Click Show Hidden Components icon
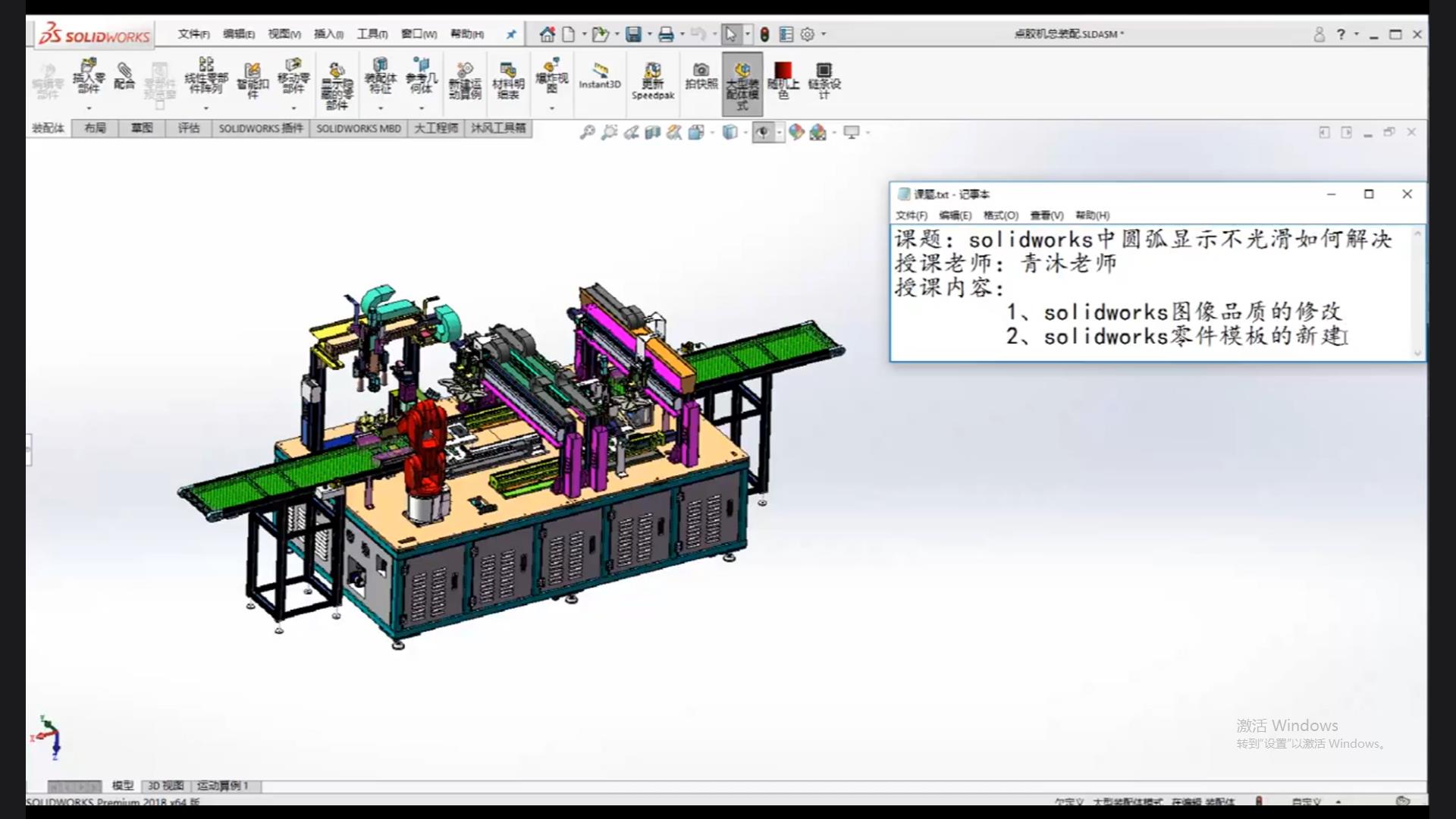This screenshot has height=819, width=1456. [x=337, y=86]
